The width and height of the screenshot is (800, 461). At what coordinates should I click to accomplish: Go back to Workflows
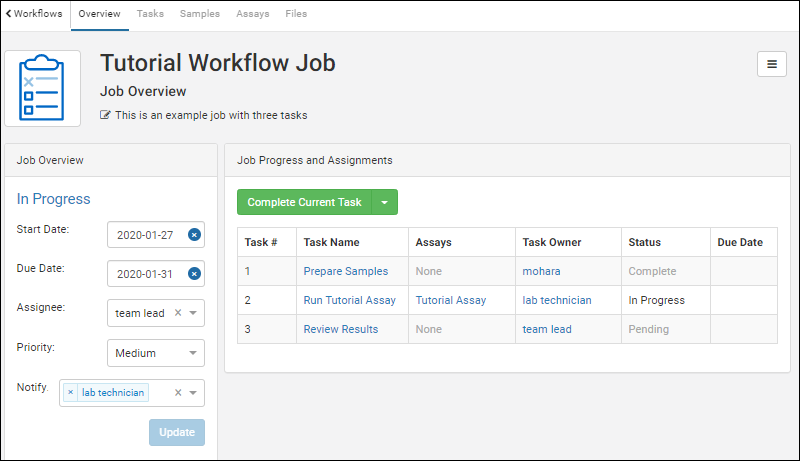point(33,14)
